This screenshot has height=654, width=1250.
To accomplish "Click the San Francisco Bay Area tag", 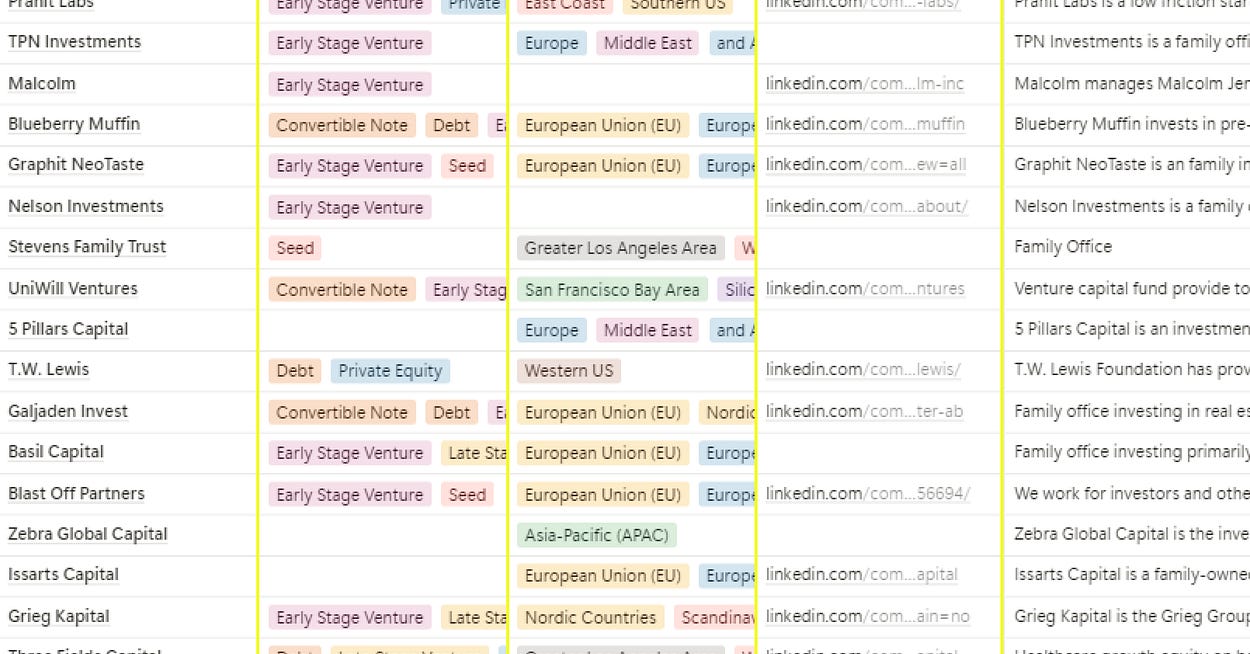I will click(x=612, y=290).
